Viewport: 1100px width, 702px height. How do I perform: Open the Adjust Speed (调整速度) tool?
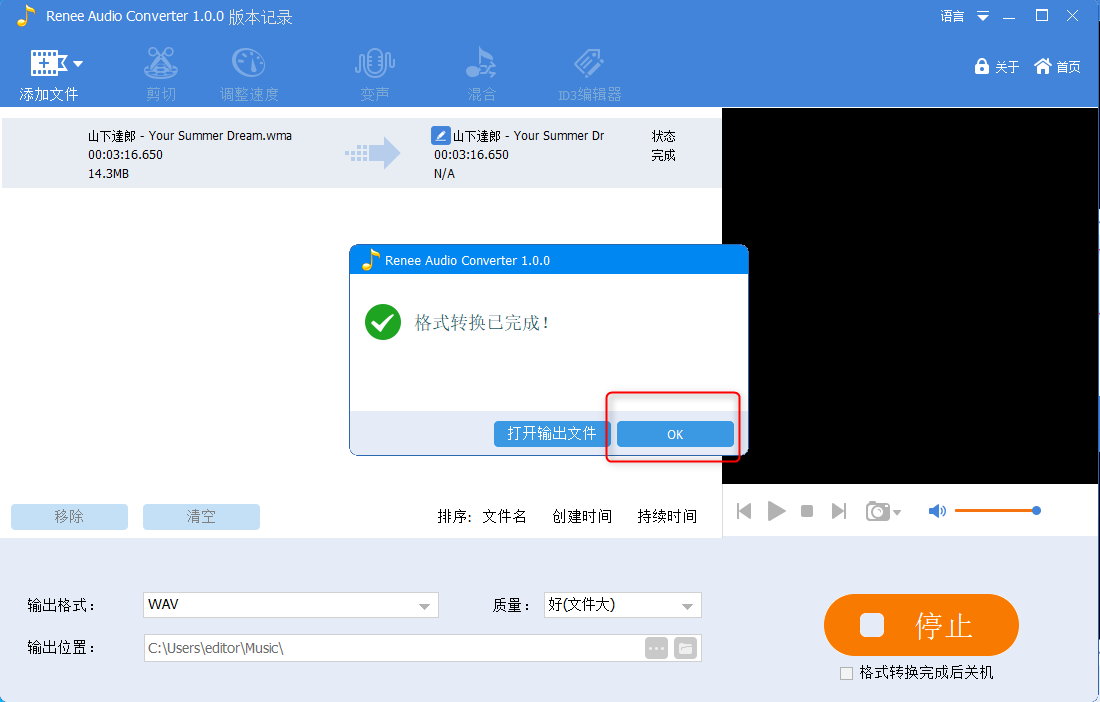(x=249, y=74)
